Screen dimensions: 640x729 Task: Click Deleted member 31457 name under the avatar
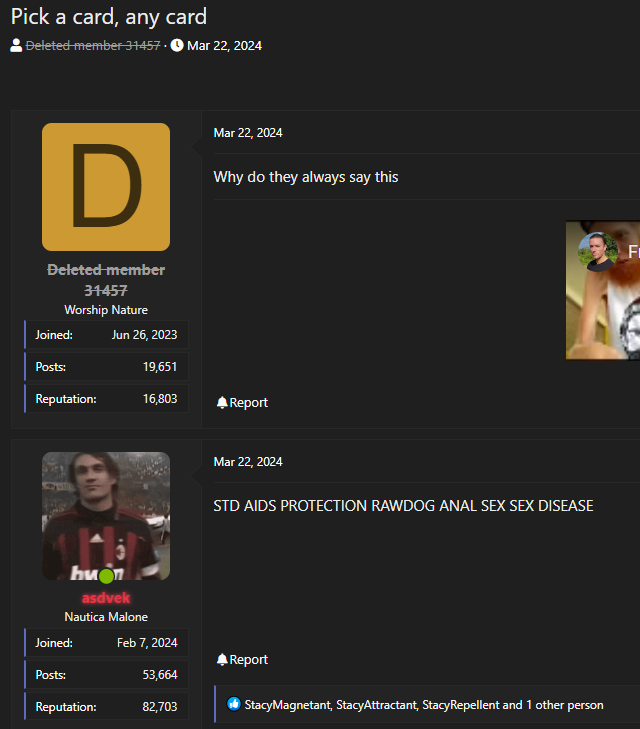tap(106, 280)
